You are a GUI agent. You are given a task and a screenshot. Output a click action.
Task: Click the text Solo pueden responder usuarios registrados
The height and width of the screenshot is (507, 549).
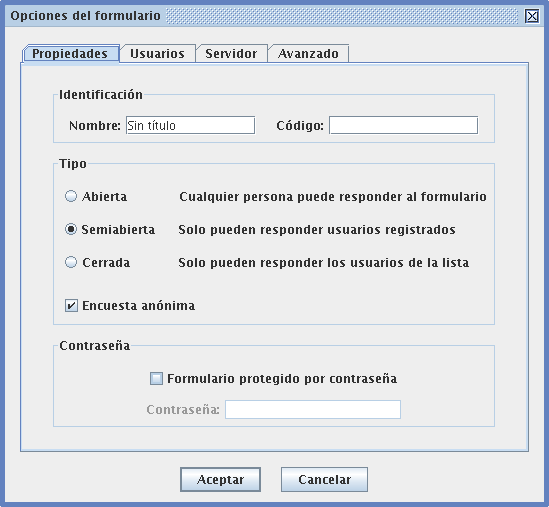coord(317,230)
